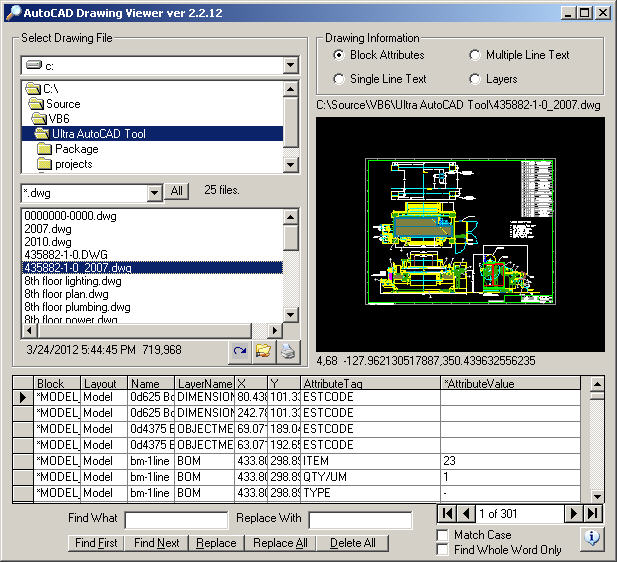This screenshot has width=617, height=562.
Task: Click into the Find What field
Action: point(176,520)
